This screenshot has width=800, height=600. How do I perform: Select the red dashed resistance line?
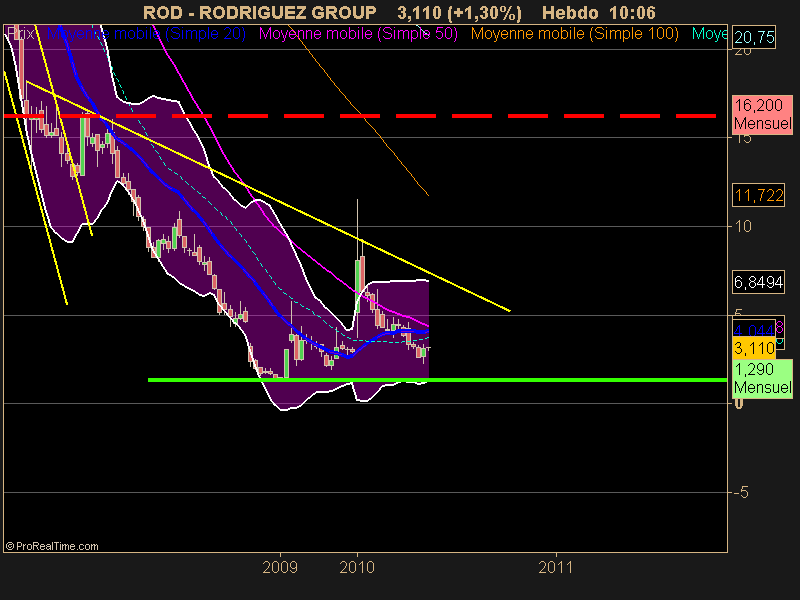[360, 116]
